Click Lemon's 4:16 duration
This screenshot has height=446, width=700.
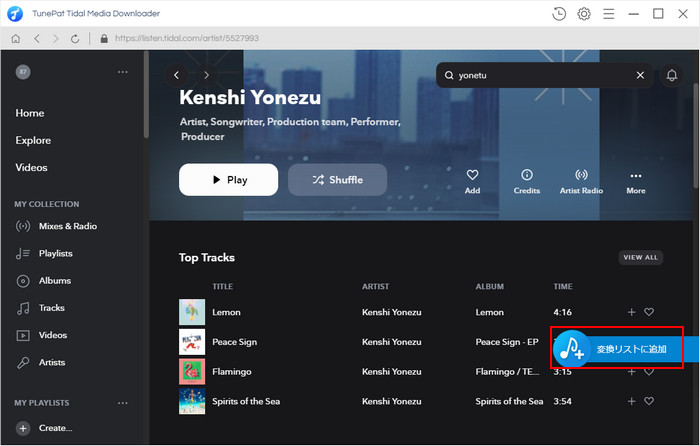(562, 312)
